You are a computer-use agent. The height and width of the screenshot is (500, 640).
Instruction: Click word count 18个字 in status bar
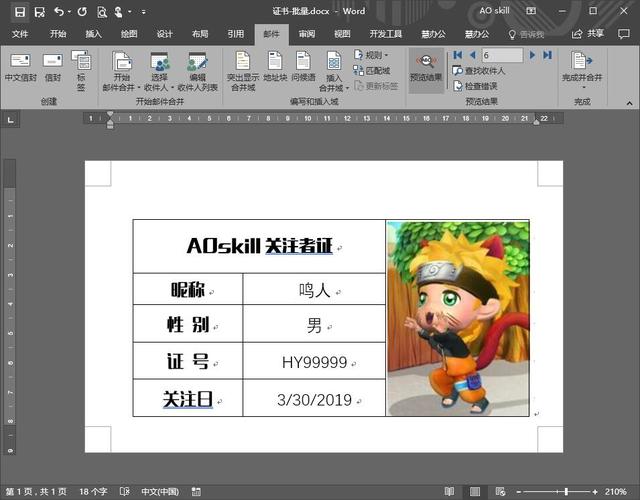[93, 491]
